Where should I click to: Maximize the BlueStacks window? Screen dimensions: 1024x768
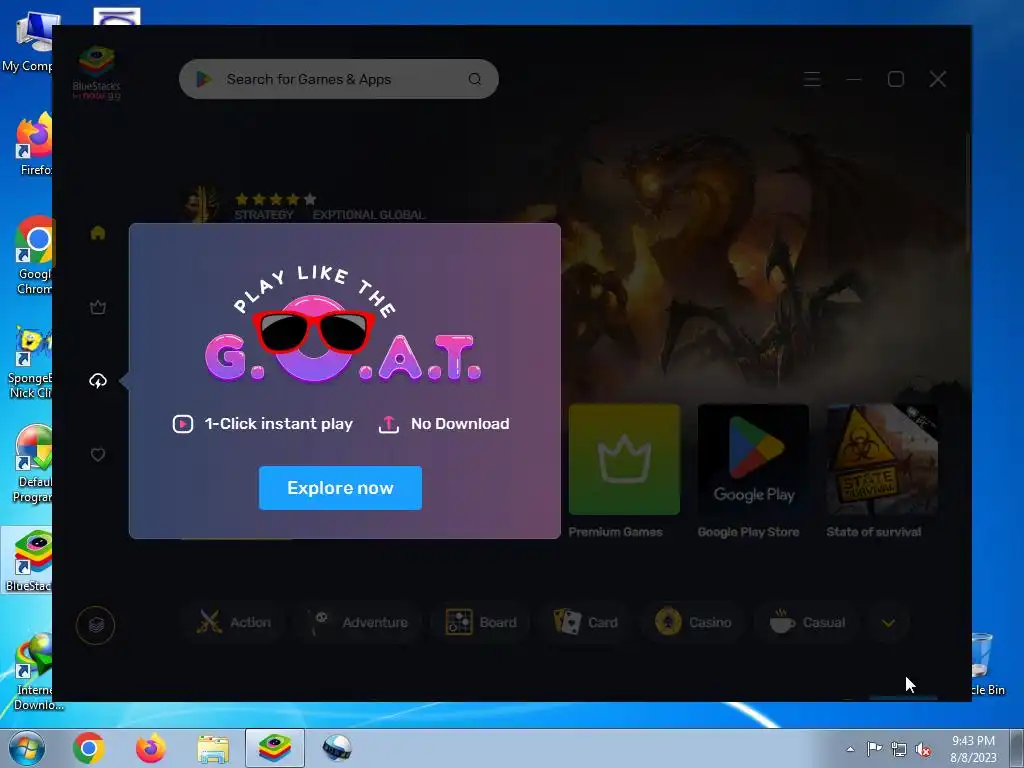tap(896, 79)
